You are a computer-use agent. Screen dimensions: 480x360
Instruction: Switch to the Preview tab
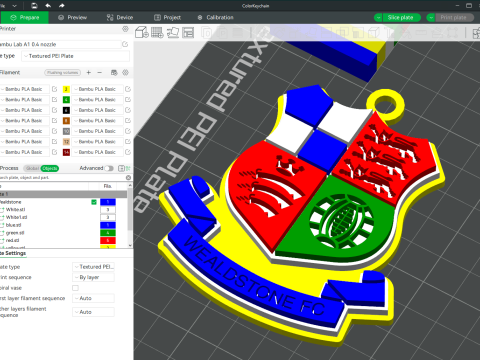click(x=72, y=17)
